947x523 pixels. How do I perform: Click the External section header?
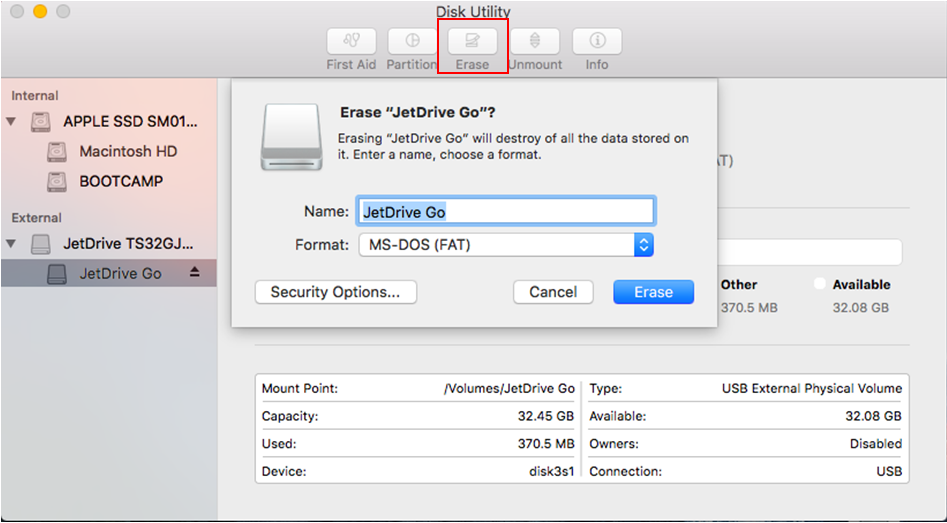point(37,218)
